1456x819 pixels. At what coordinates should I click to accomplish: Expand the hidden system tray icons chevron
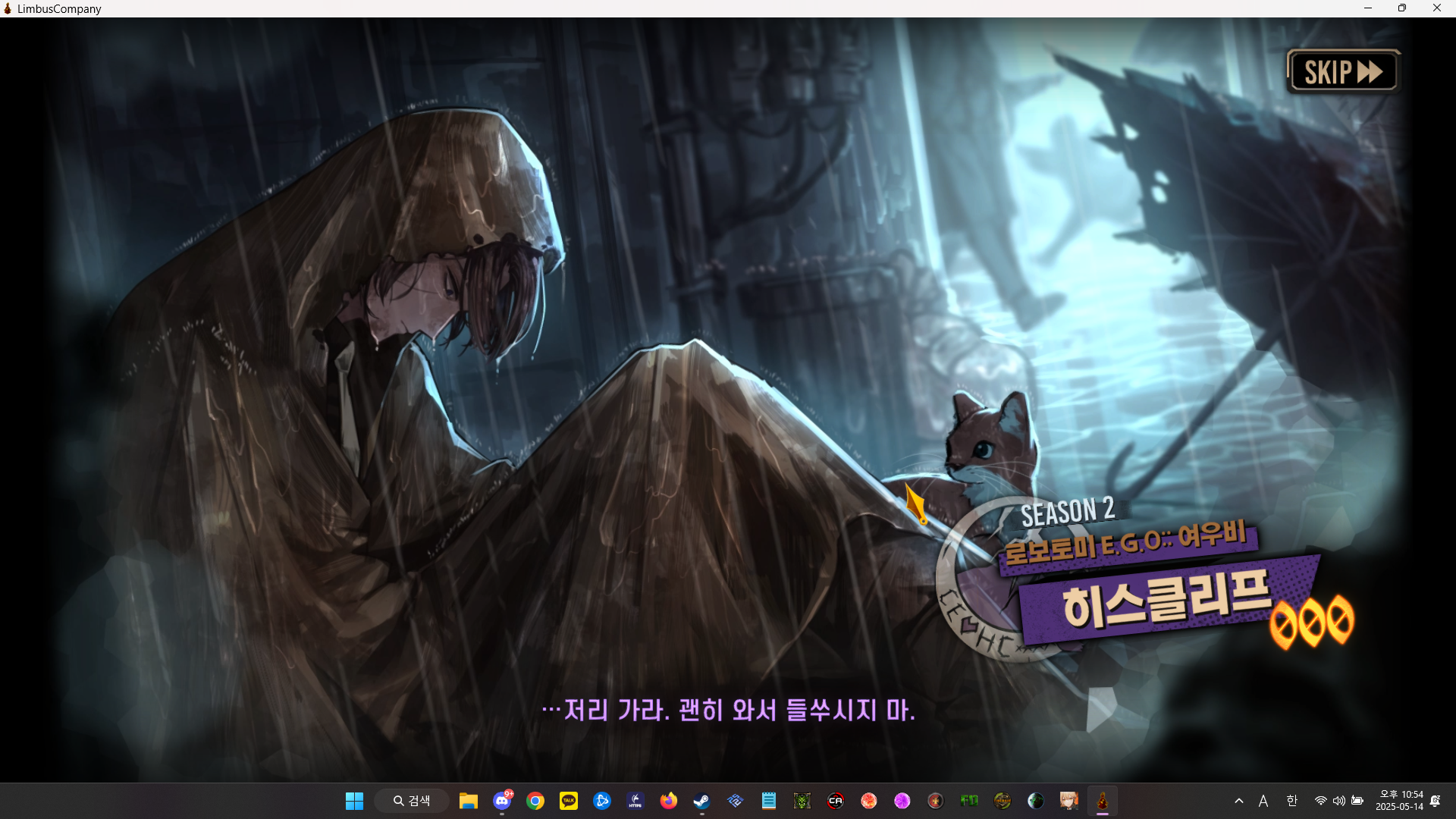click(x=1239, y=801)
